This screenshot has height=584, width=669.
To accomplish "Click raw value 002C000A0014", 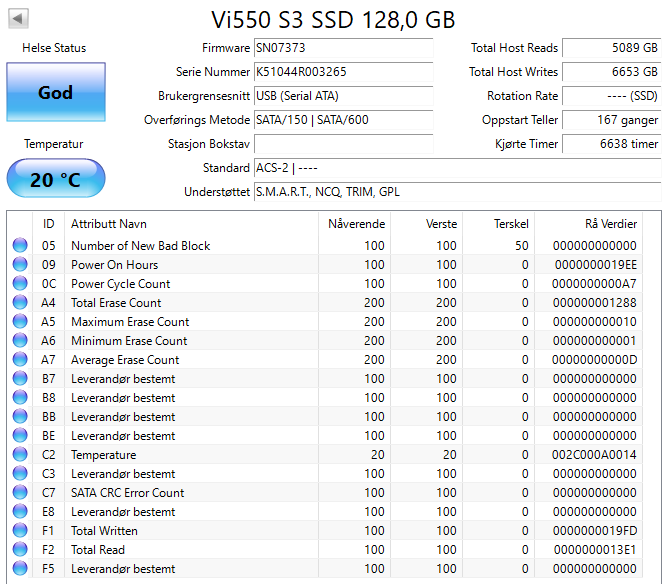I will coord(594,455).
